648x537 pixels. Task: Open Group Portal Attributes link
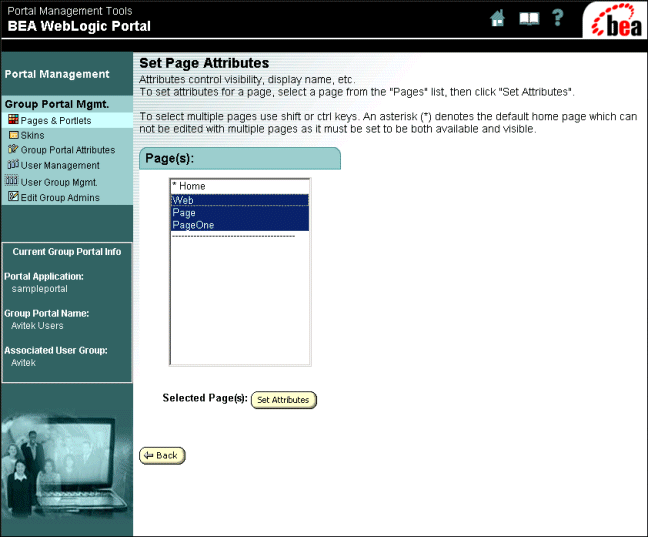(68, 150)
